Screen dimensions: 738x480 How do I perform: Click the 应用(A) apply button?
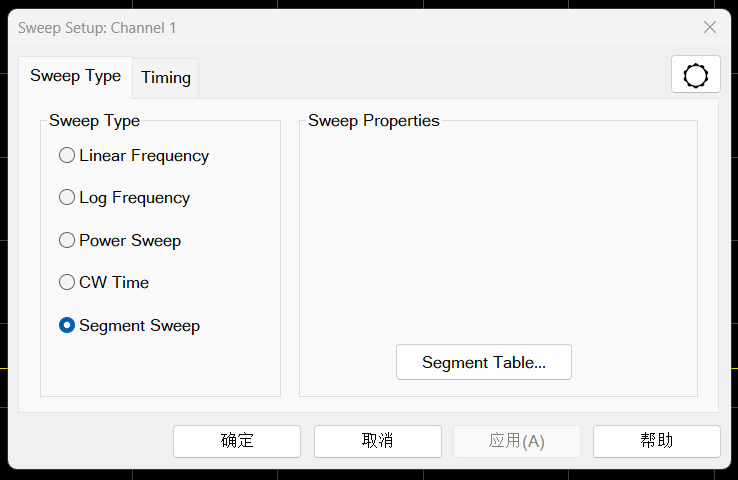pyautogui.click(x=517, y=441)
